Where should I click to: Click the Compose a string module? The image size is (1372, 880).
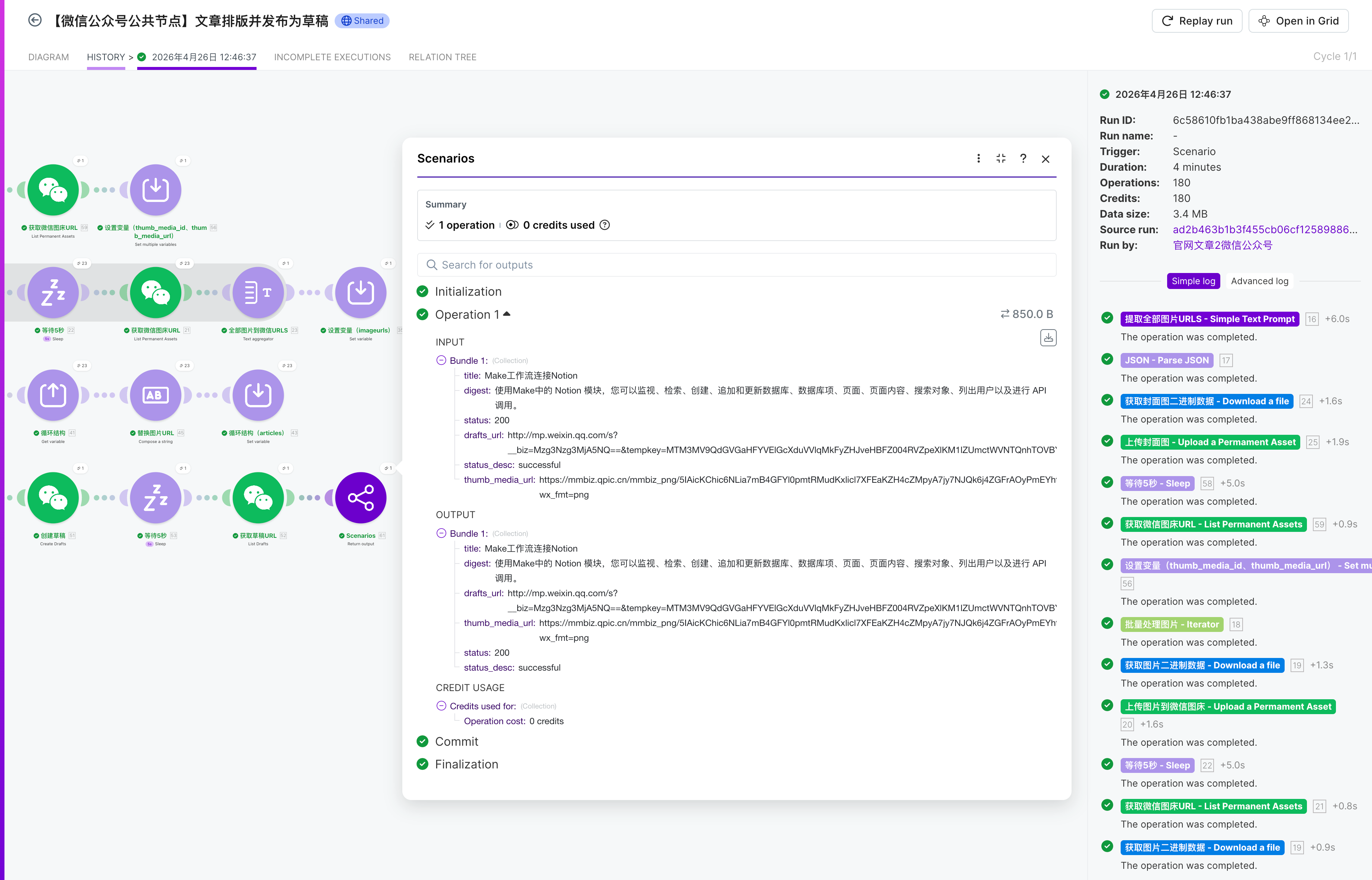tap(155, 395)
